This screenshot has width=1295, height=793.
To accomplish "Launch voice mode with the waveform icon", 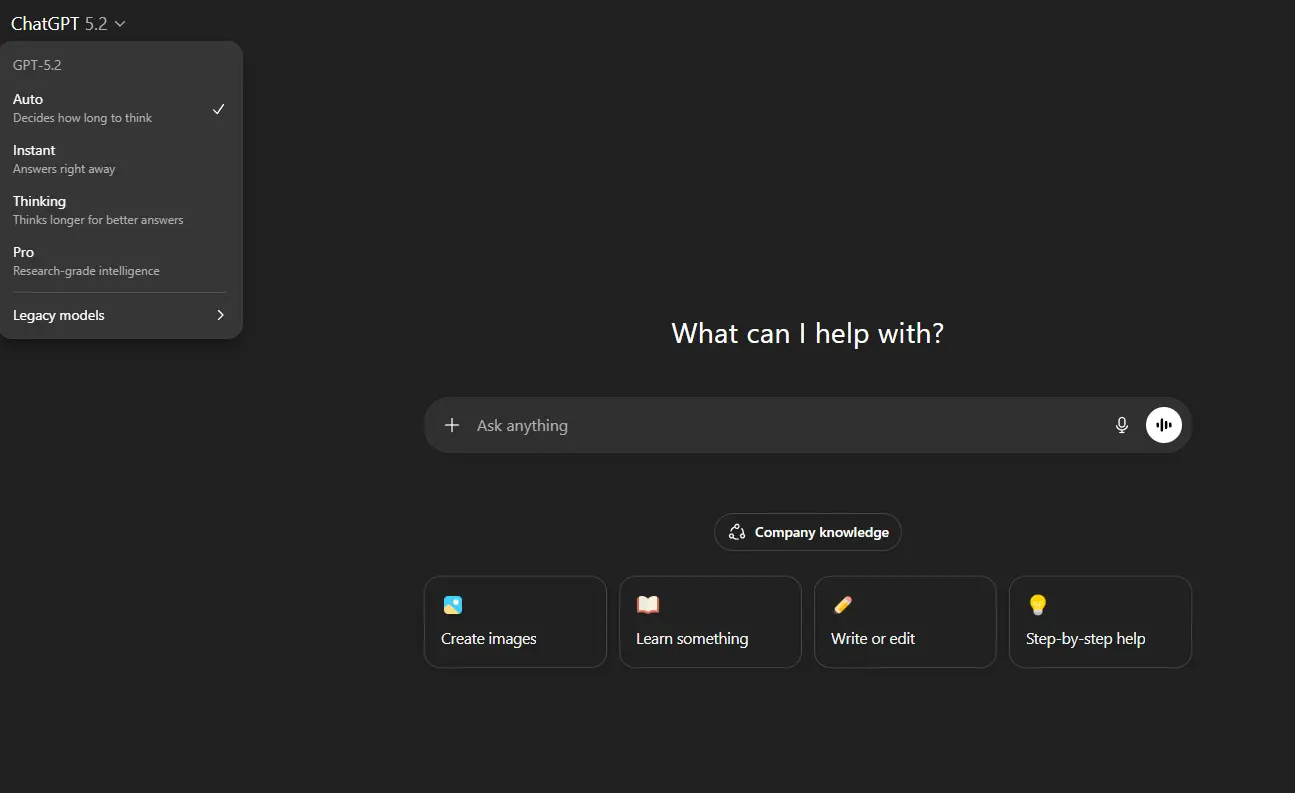I will [1164, 425].
